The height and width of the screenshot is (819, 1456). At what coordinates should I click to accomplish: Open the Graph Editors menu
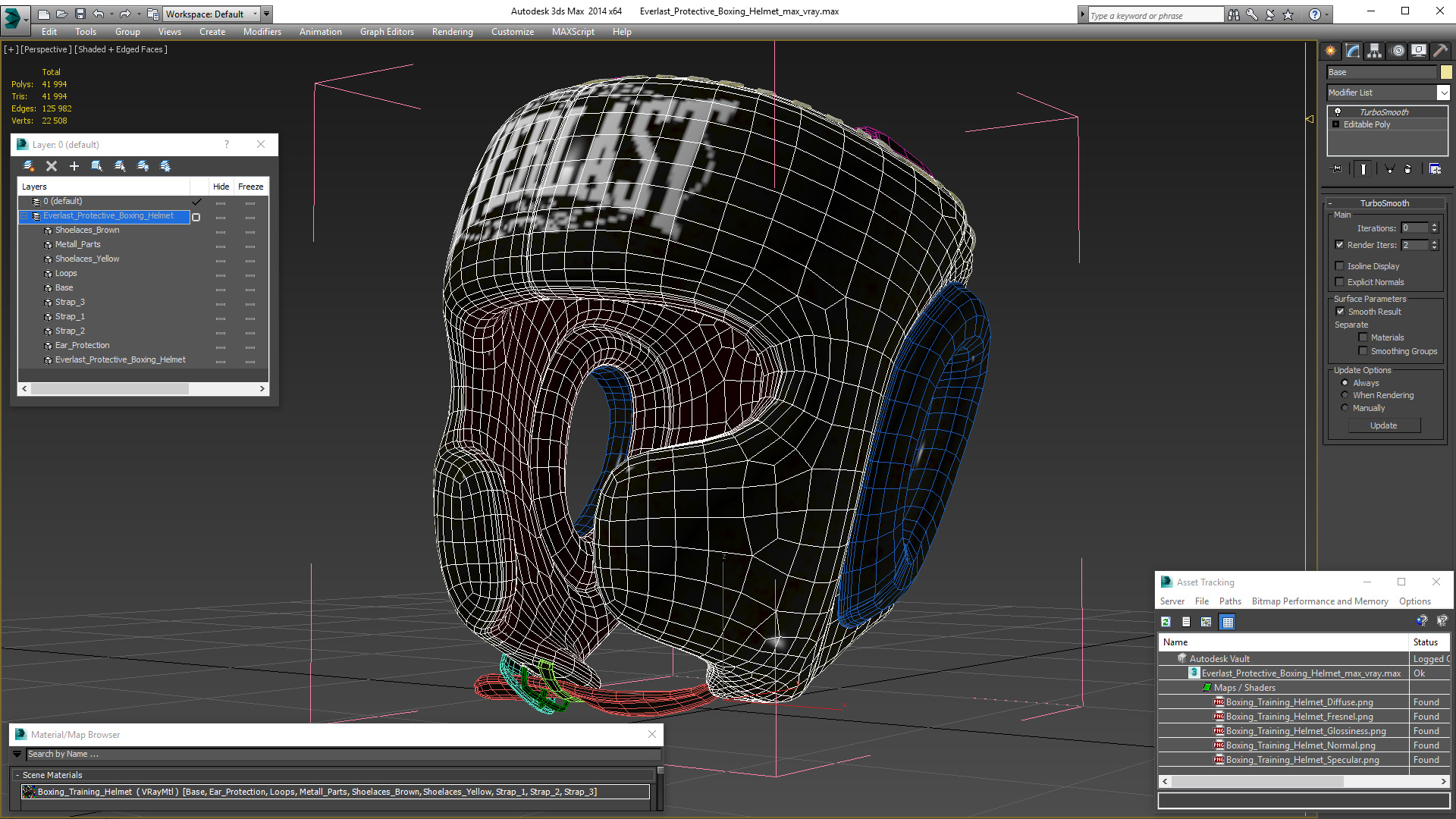pos(387,32)
